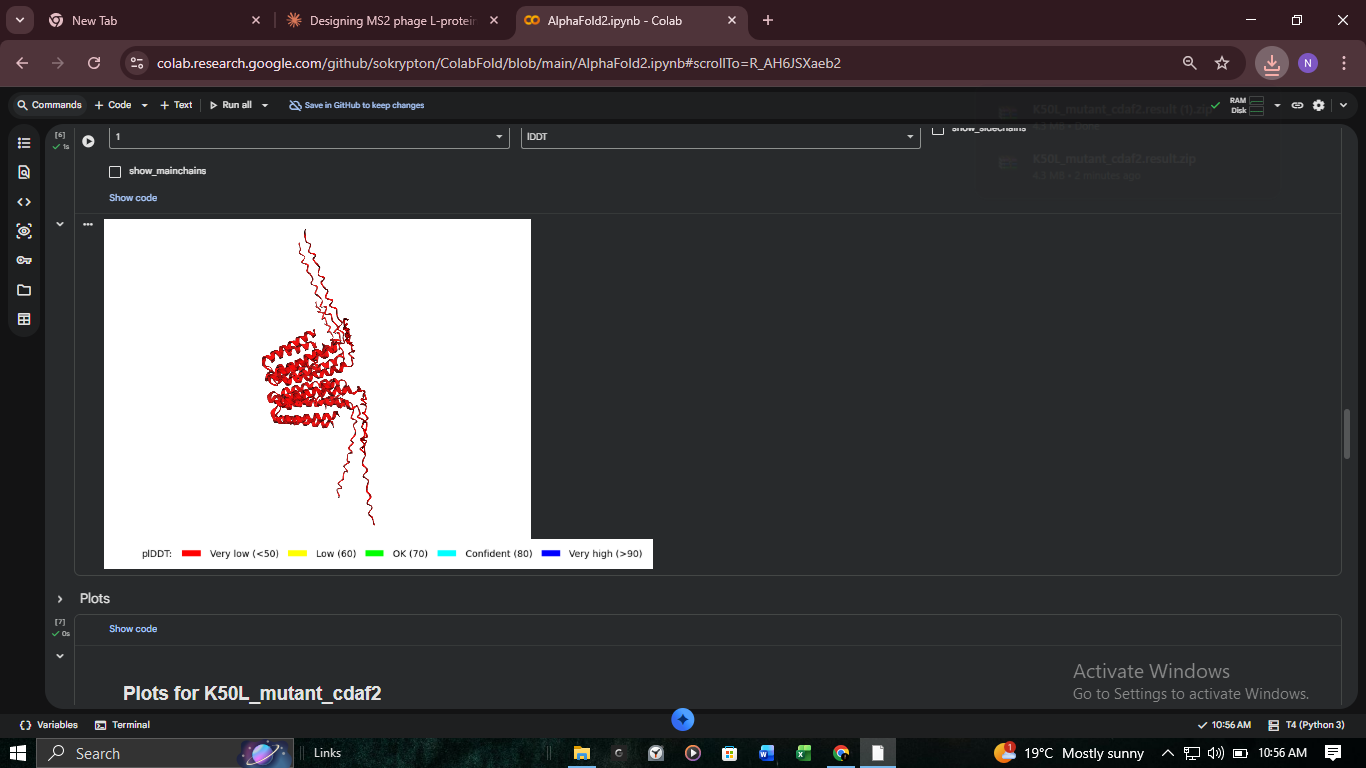Open RAM Disk resources dropdown arrow
Viewport: 1366px width, 768px height.
coord(1277,105)
